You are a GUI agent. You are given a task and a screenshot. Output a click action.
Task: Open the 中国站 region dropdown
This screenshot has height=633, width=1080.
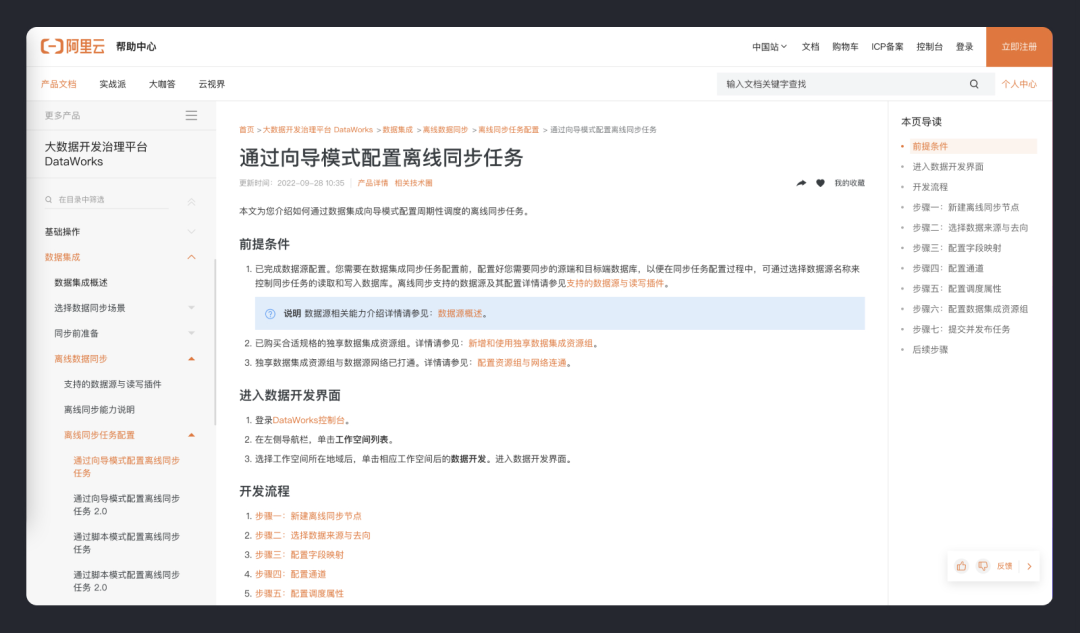coord(769,47)
